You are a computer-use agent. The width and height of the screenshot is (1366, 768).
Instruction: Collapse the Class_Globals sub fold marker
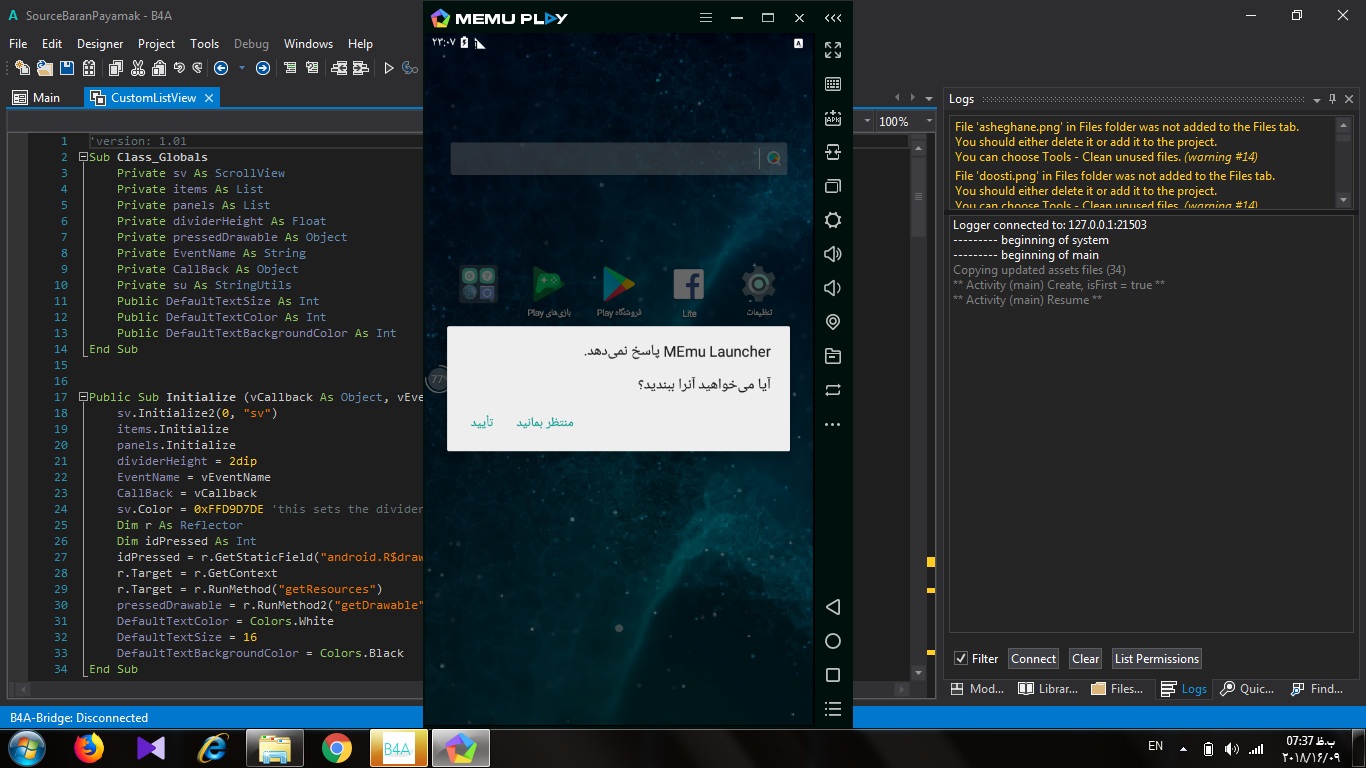point(81,157)
